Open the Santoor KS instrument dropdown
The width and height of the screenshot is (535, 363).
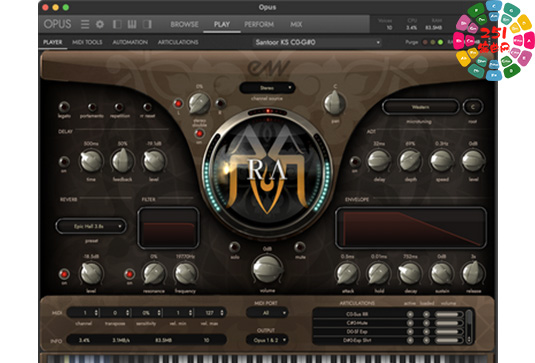(317, 42)
